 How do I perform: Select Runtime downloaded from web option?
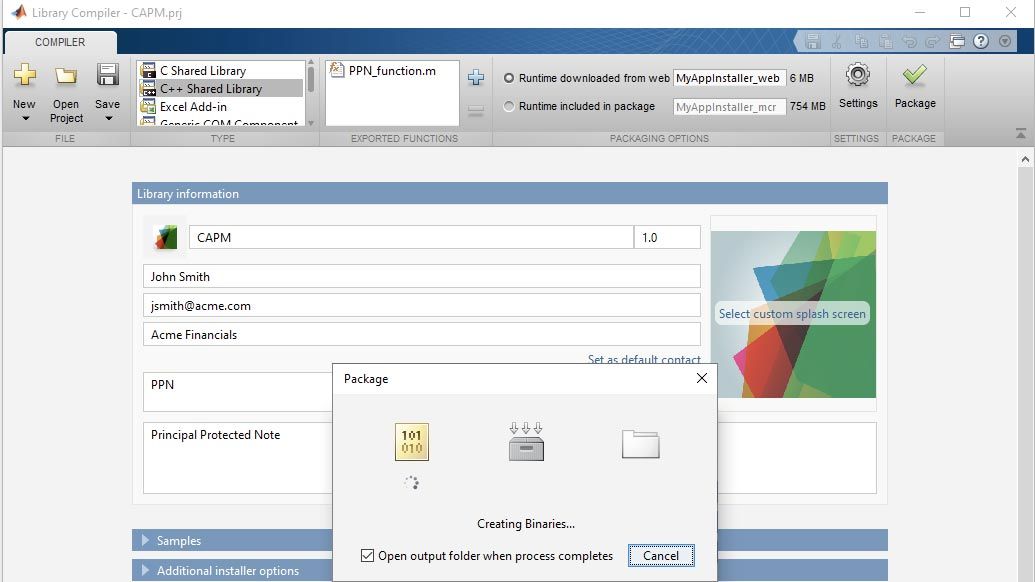[510, 78]
